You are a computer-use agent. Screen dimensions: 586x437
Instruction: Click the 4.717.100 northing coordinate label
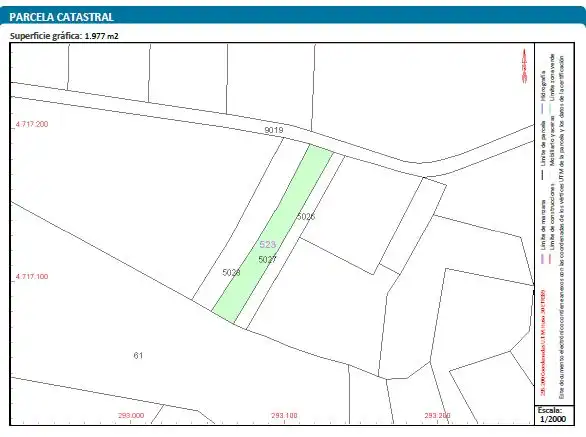32,277
